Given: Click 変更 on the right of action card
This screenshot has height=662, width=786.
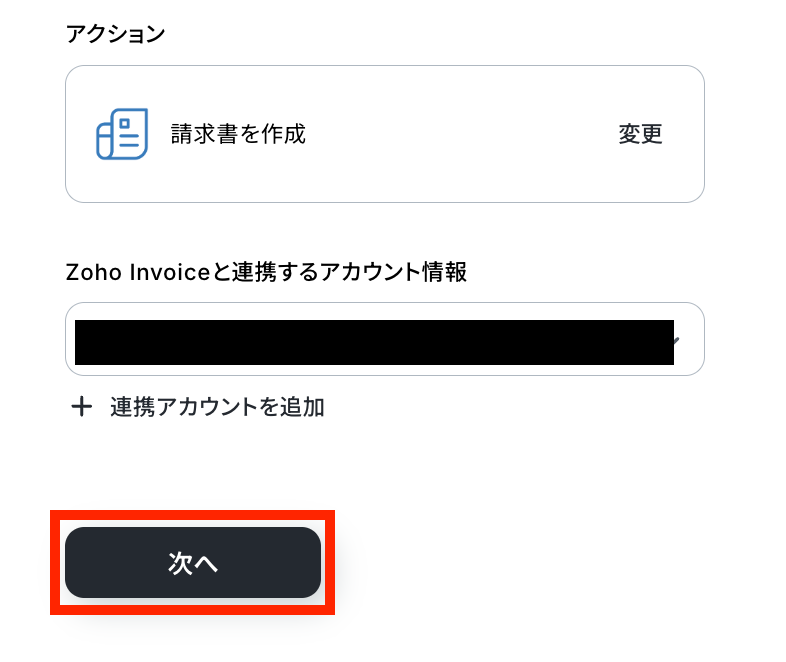Looking at the screenshot, I should coord(640,134).
